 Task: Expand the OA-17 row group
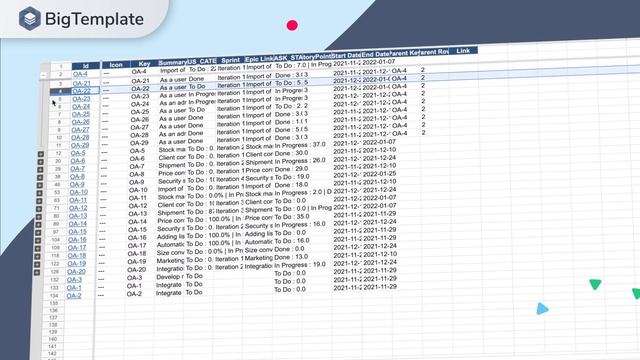38,249
